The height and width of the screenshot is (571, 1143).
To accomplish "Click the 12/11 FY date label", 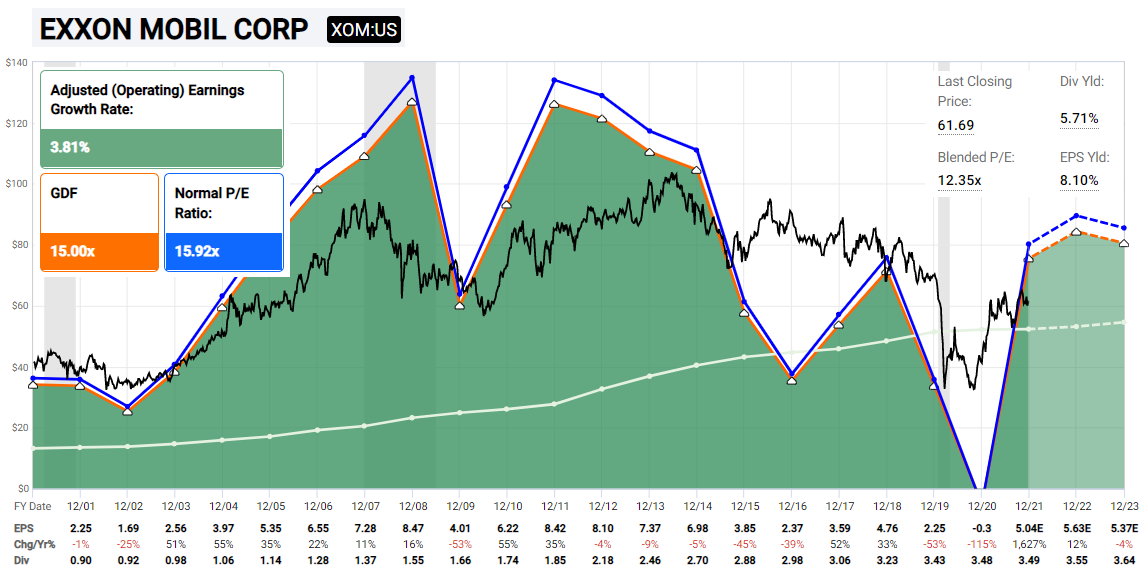I will point(555,505).
